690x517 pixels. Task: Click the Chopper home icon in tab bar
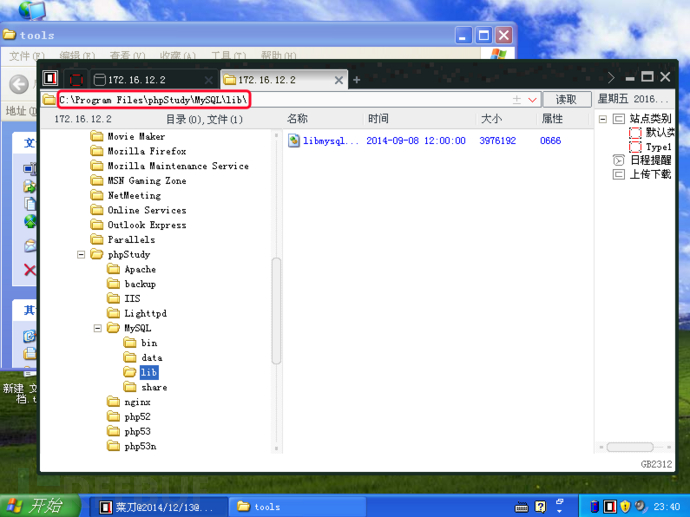[50, 78]
